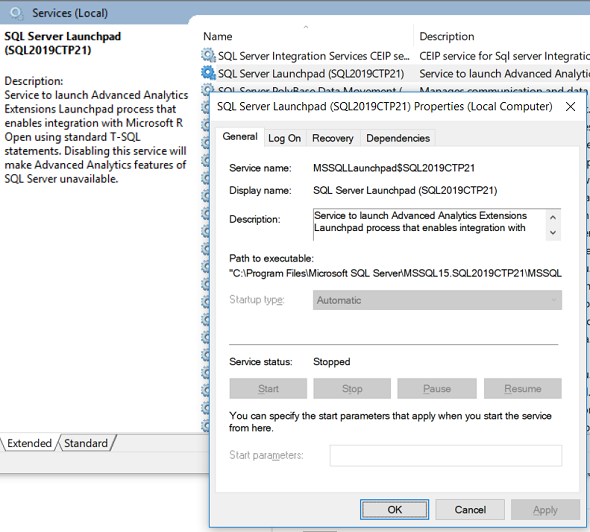Click the CEIP service description cell
Viewport: 590px width, 532px height.
tap(504, 56)
